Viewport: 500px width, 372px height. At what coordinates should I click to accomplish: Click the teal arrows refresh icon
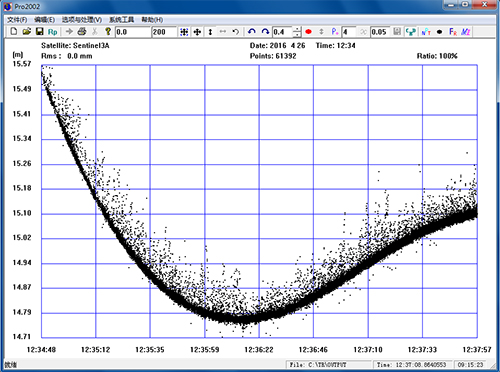[411, 32]
